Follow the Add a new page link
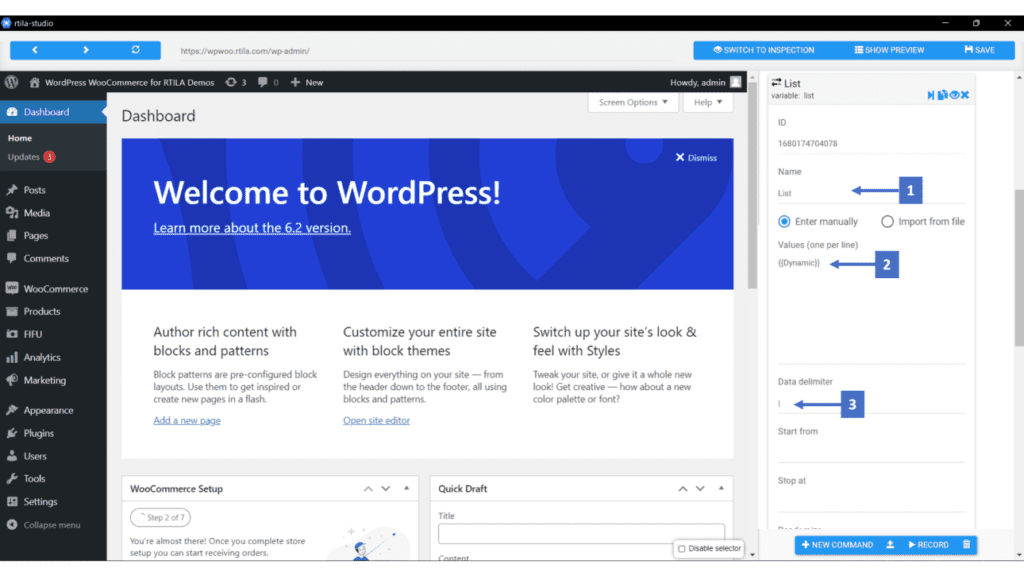Viewport: 1024px width, 576px height. [x=187, y=421]
